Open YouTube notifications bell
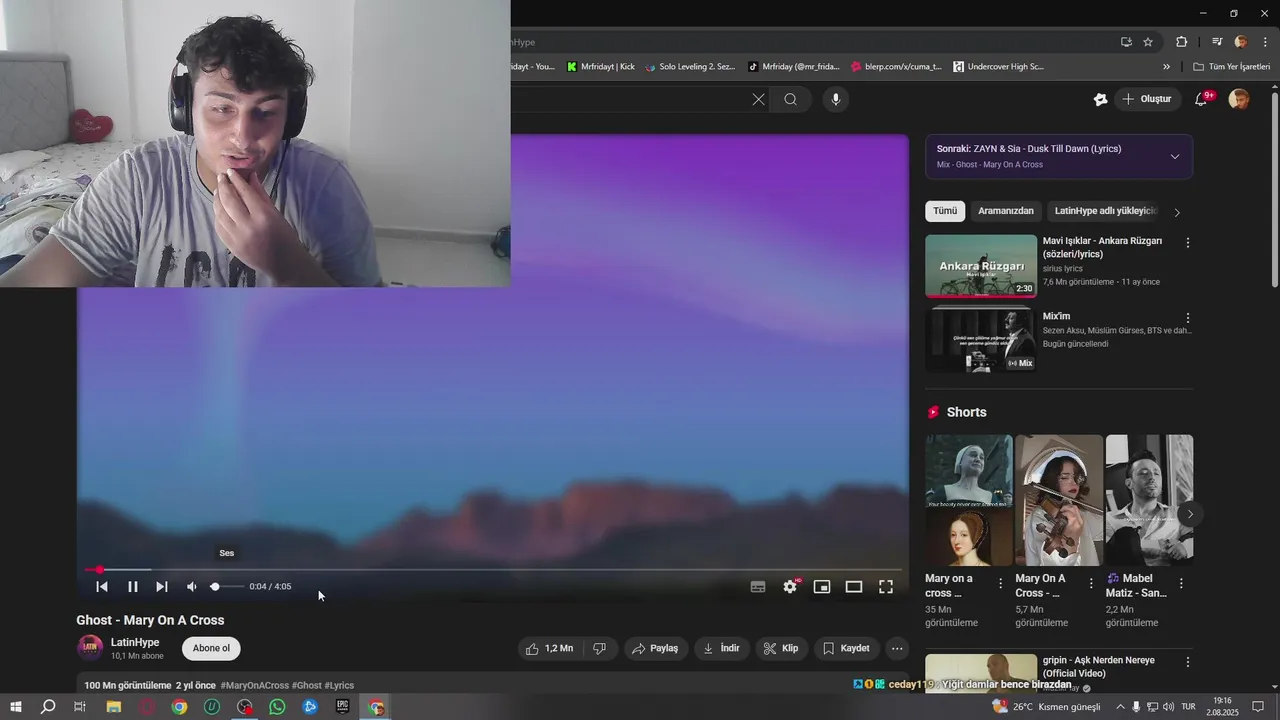 pos(1202,99)
